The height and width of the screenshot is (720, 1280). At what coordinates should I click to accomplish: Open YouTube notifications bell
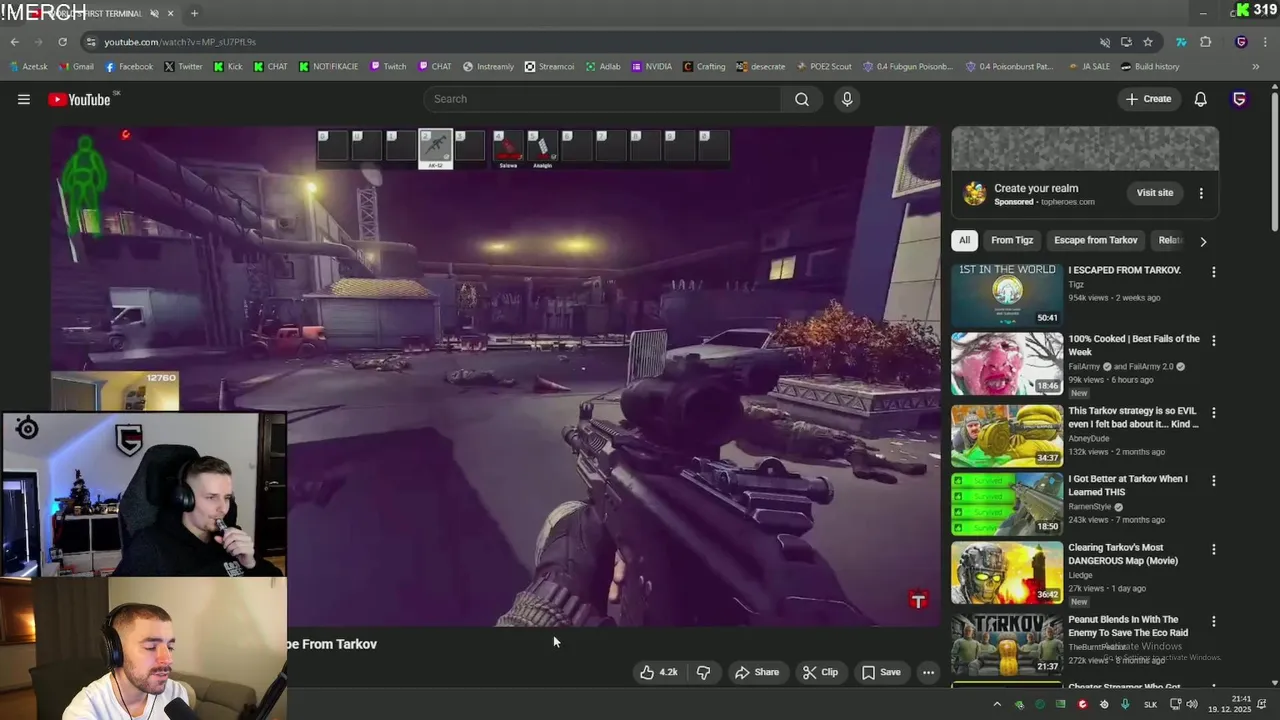tap(1200, 99)
